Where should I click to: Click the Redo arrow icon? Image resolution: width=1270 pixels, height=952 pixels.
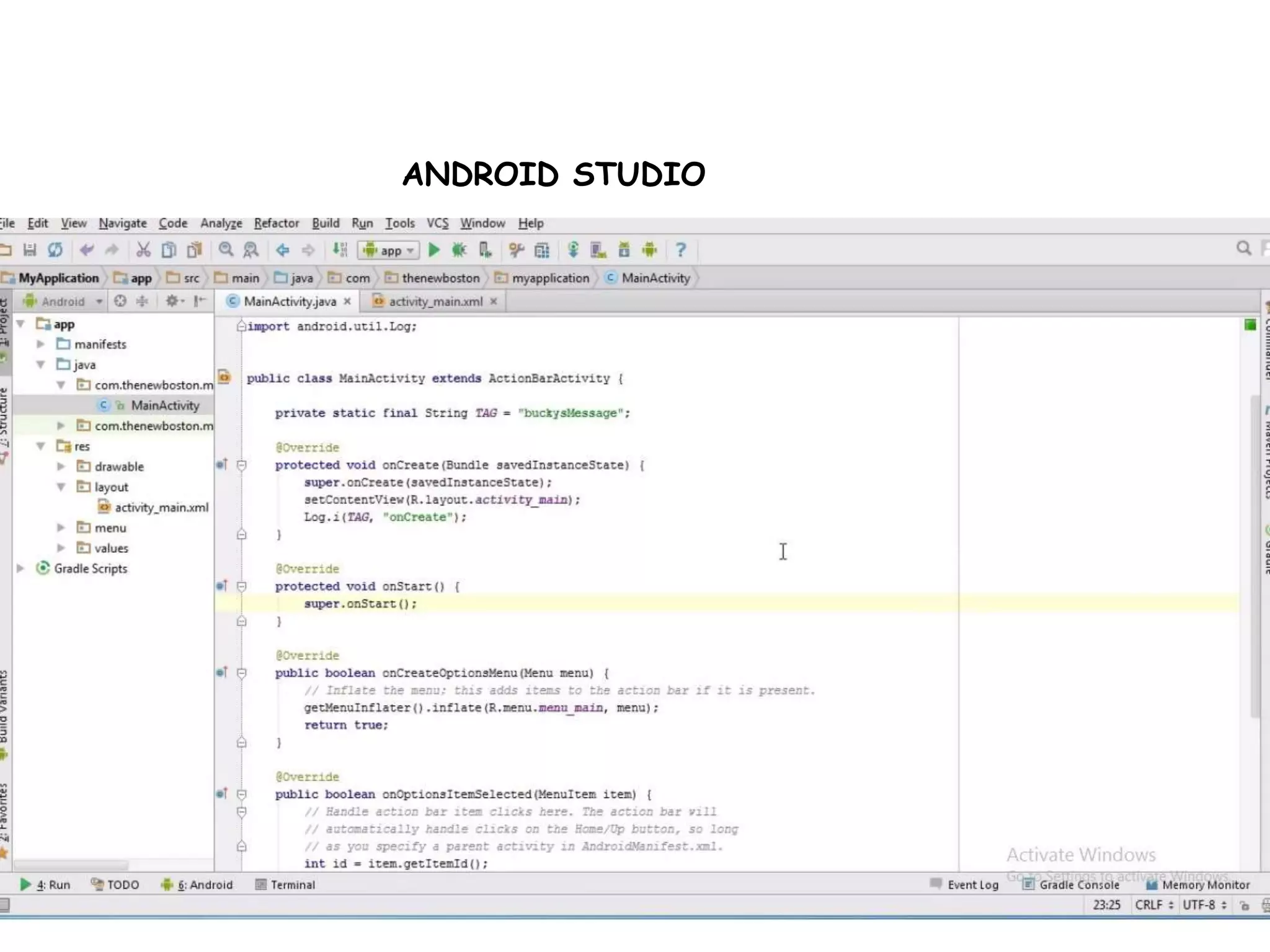(112, 250)
